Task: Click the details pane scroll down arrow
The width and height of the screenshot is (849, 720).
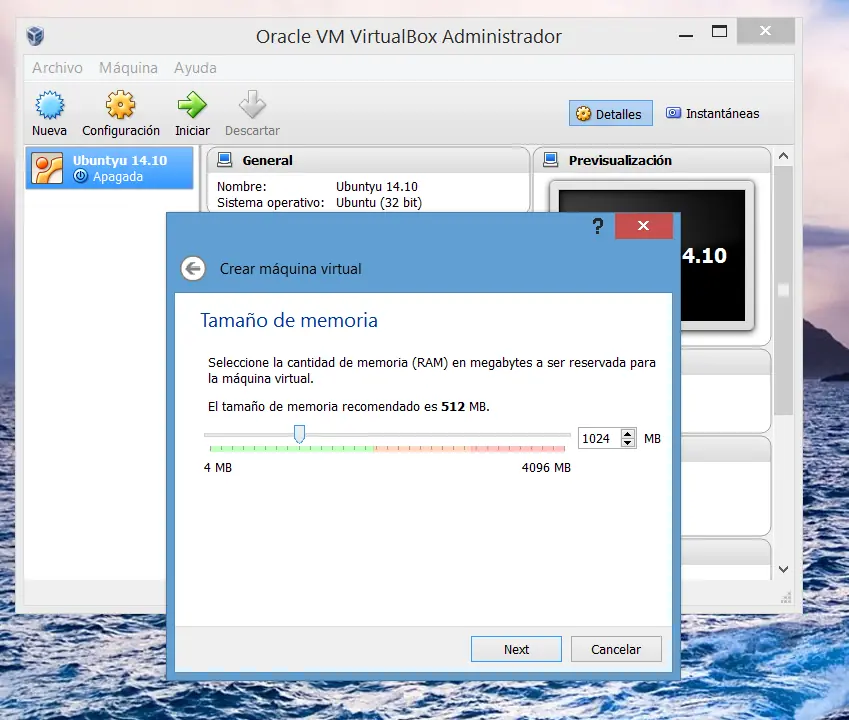Action: [x=783, y=569]
